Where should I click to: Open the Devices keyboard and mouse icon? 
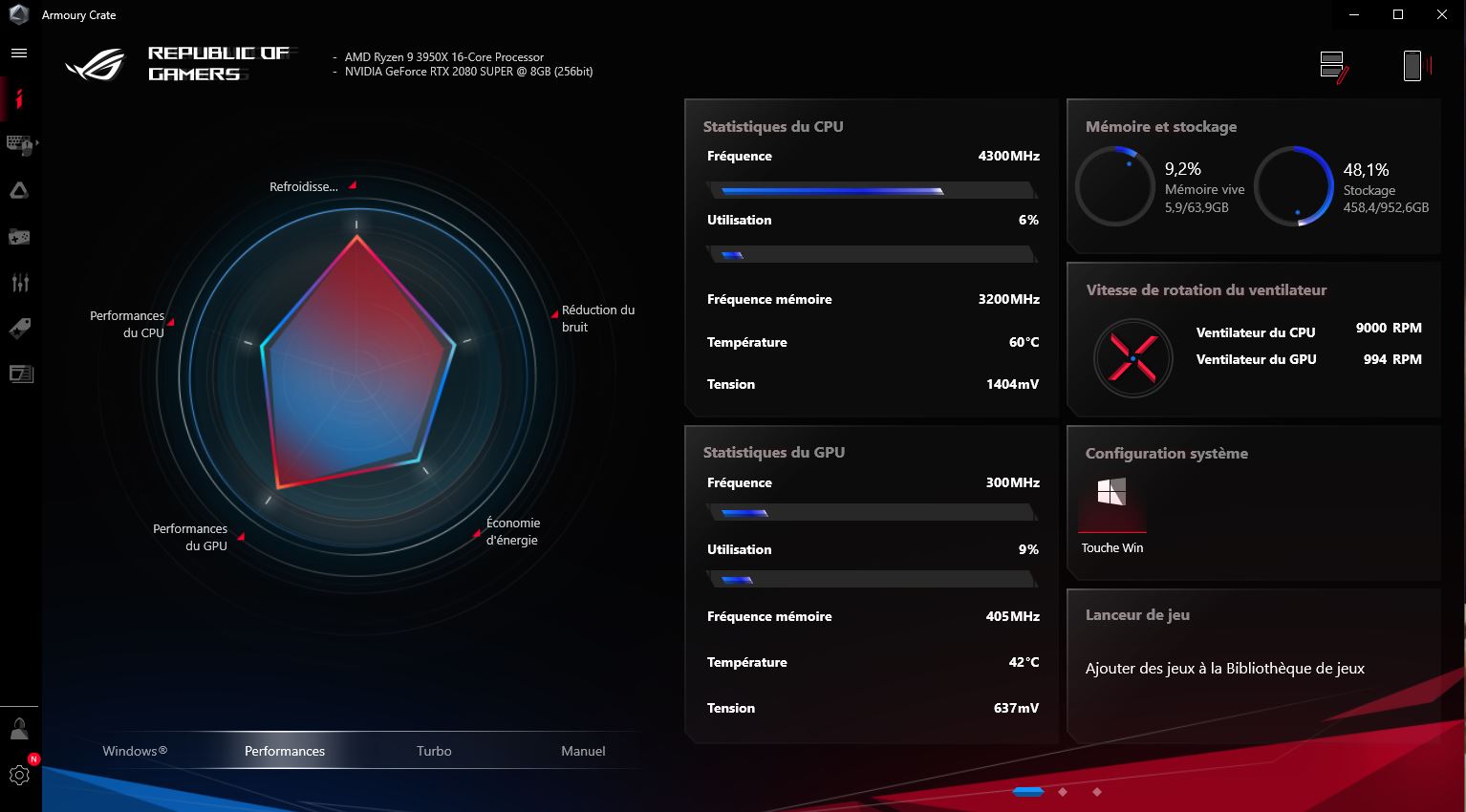18,144
